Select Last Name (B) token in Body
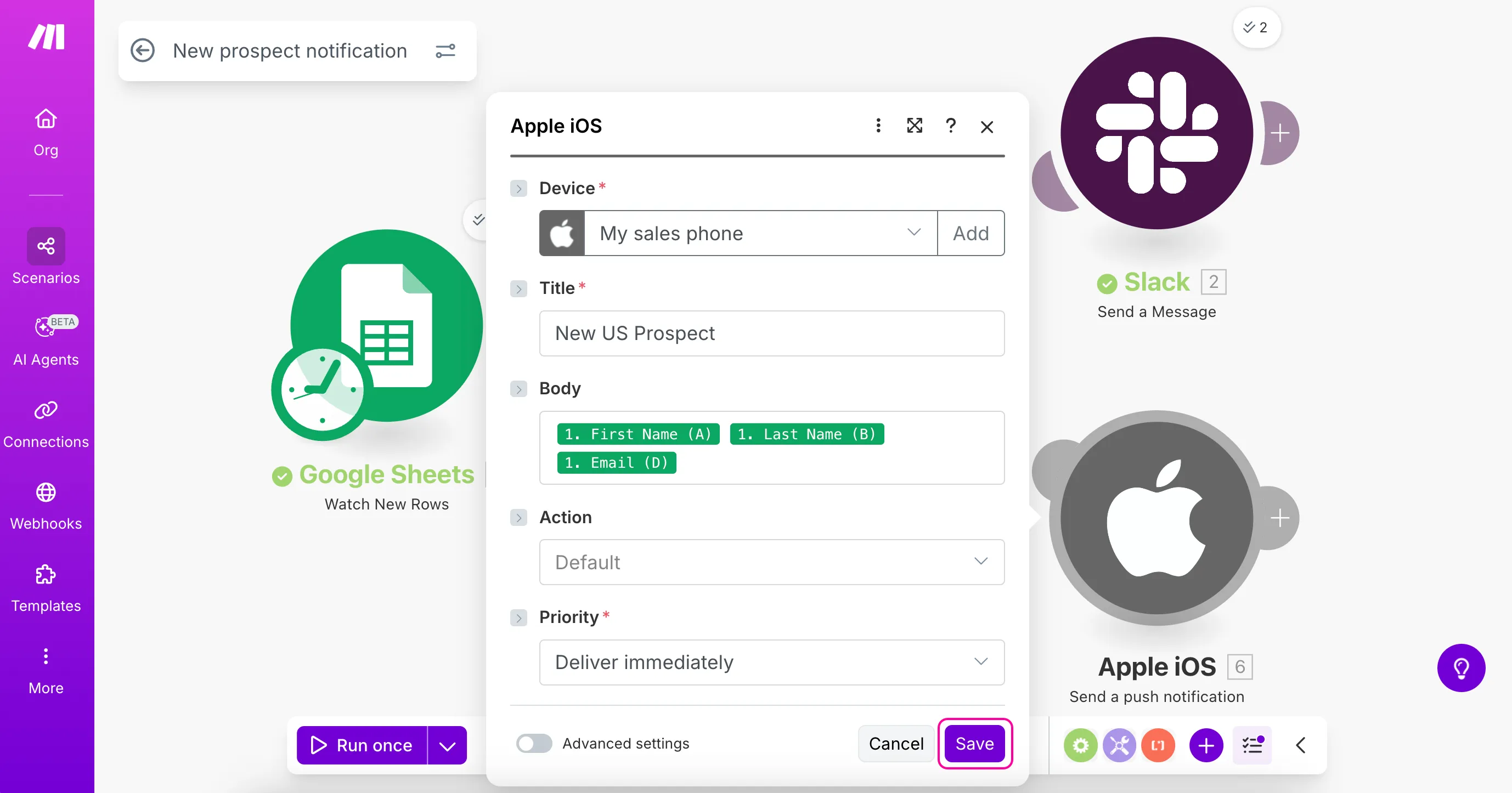The height and width of the screenshot is (793, 1512). pos(807,434)
